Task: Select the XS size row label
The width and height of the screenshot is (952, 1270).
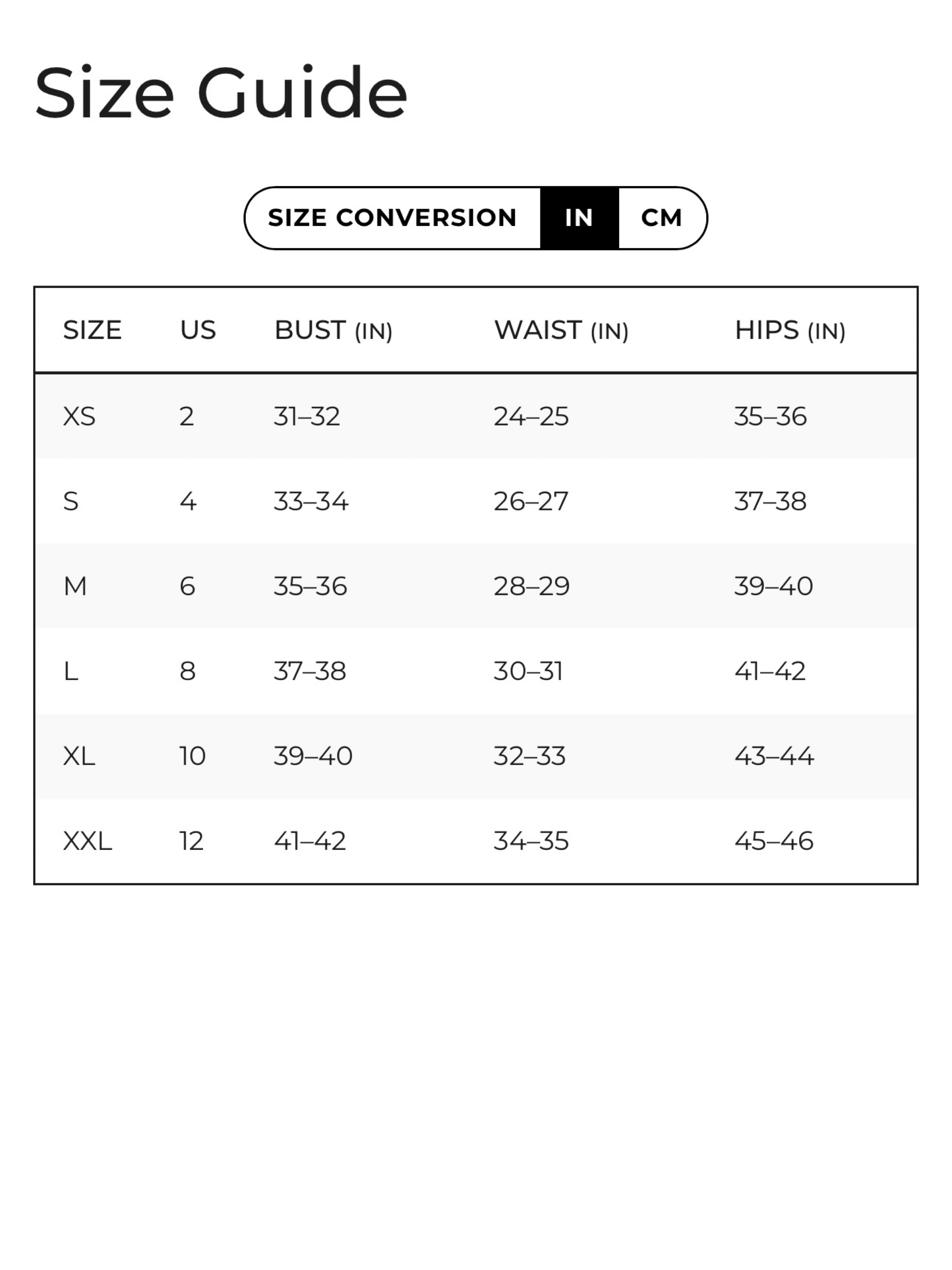Action: click(79, 416)
